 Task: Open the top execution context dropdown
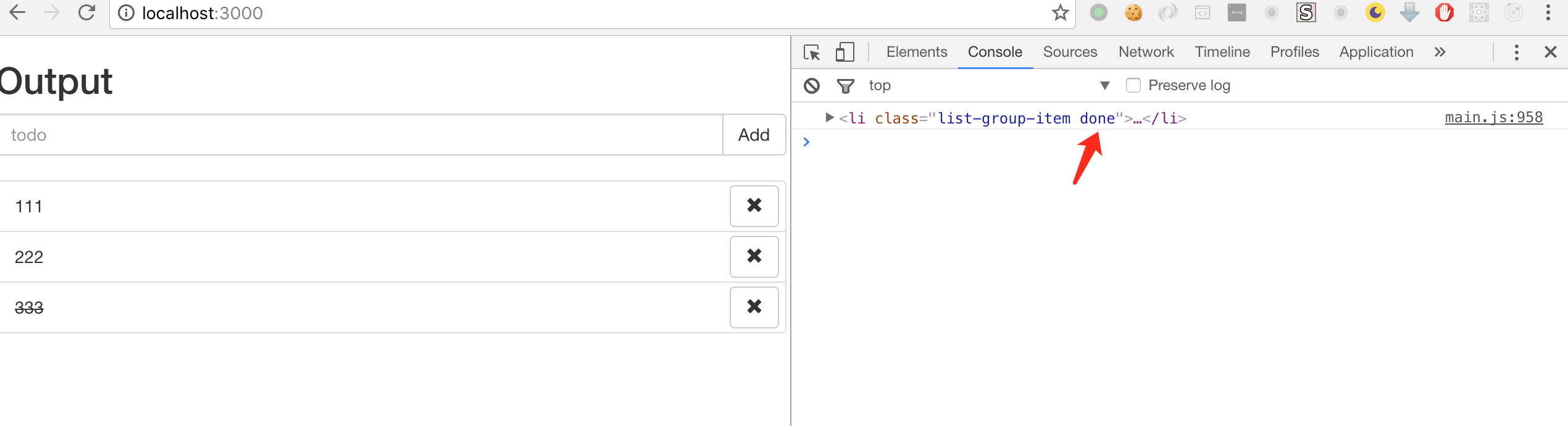click(988, 85)
